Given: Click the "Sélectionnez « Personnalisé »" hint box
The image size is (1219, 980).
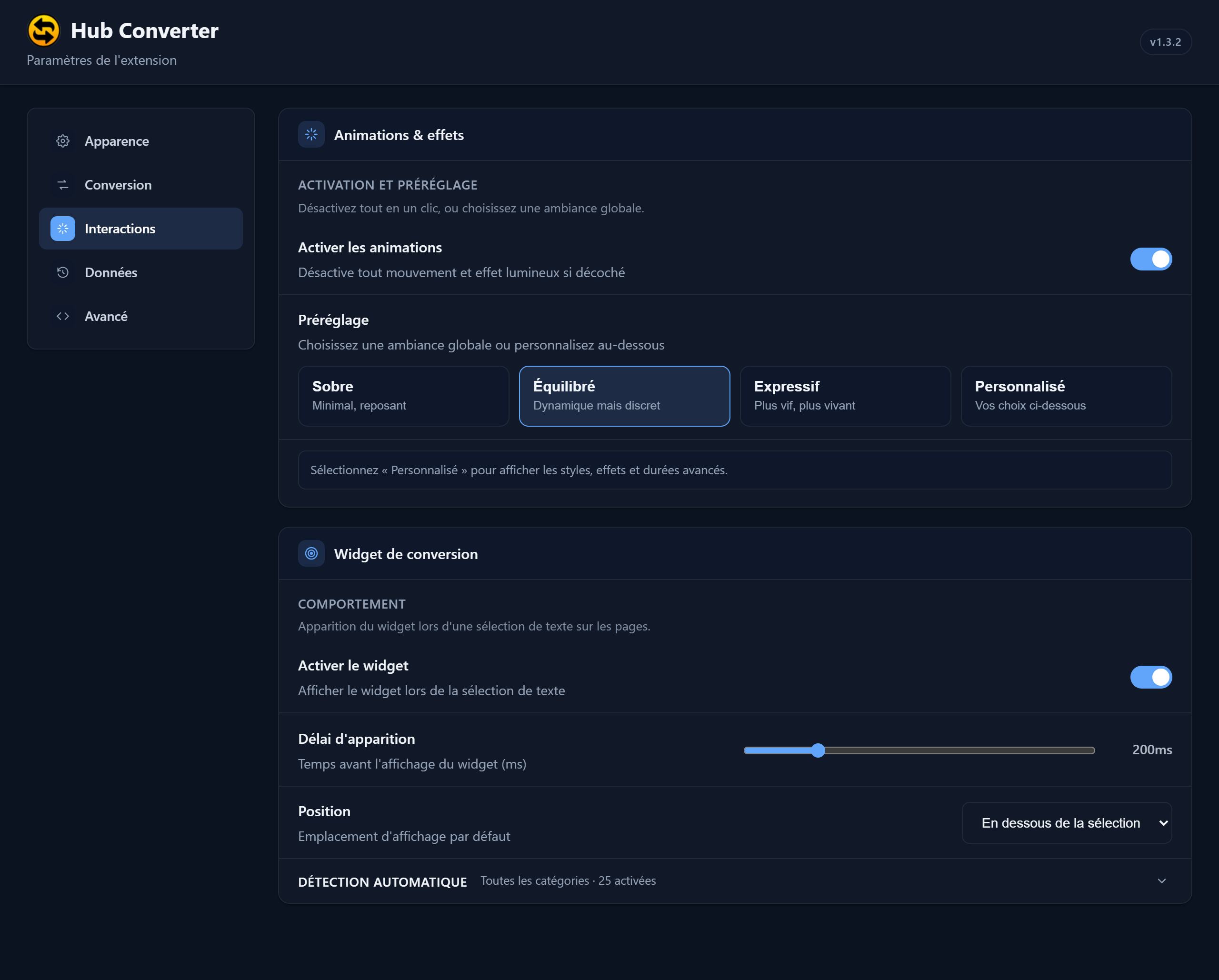Looking at the screenshot, I should pyautogui.click(x=734, y=470).
